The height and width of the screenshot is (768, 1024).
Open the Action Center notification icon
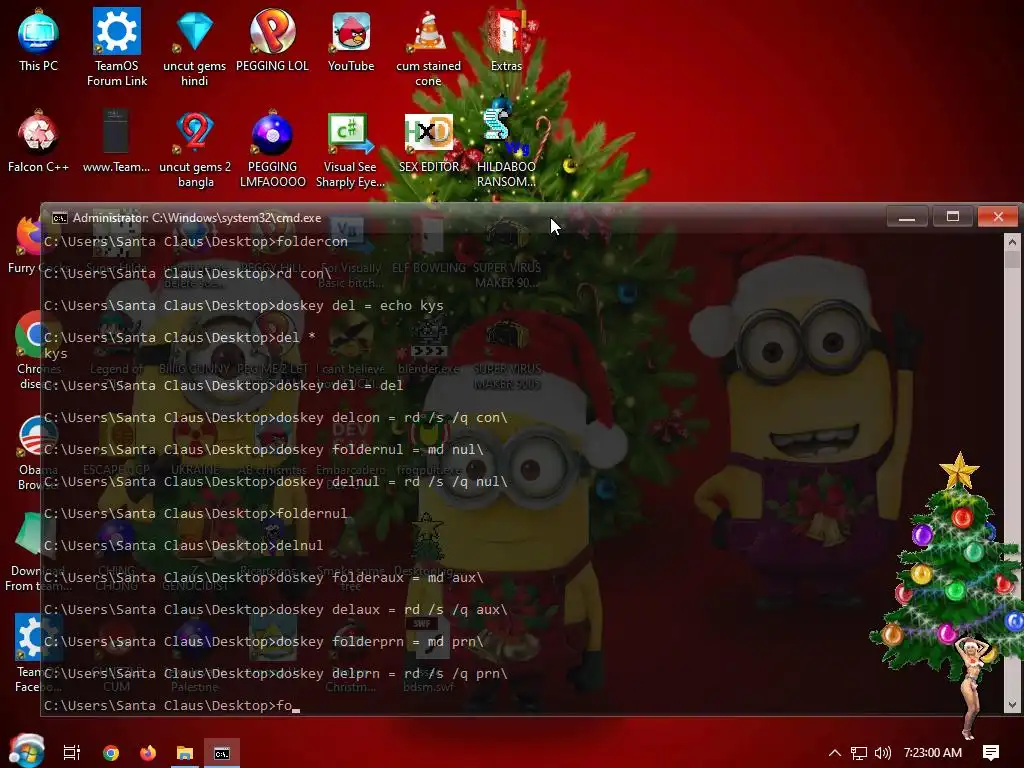[x=991, y=753]
